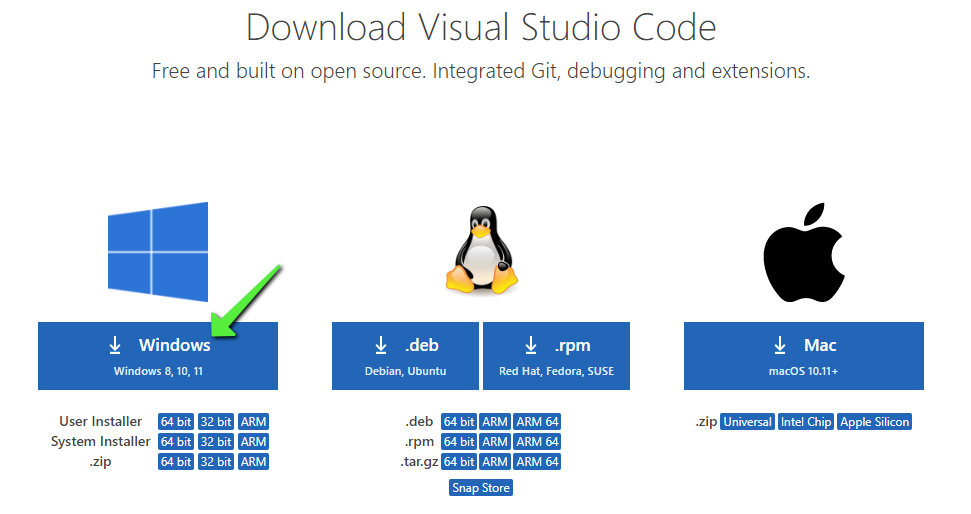Click the Apple logo icon

804,252
